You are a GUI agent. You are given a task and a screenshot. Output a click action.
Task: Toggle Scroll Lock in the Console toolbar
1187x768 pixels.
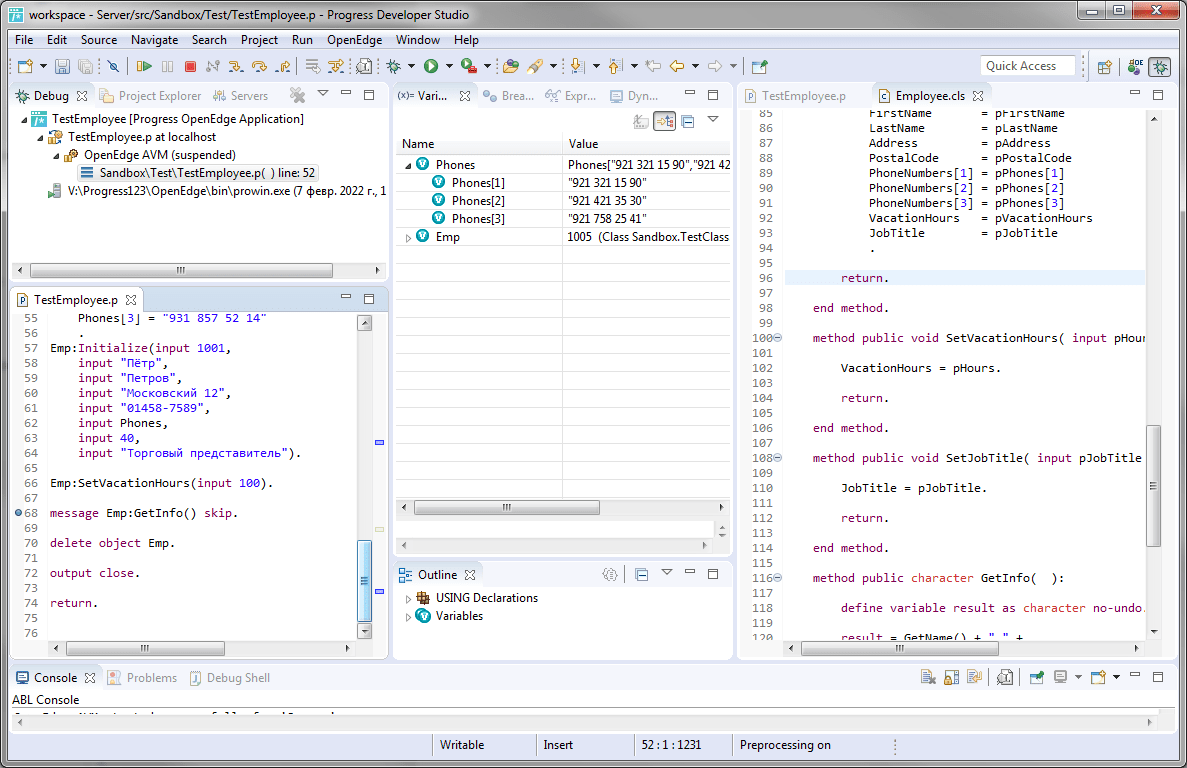point(952,677)
